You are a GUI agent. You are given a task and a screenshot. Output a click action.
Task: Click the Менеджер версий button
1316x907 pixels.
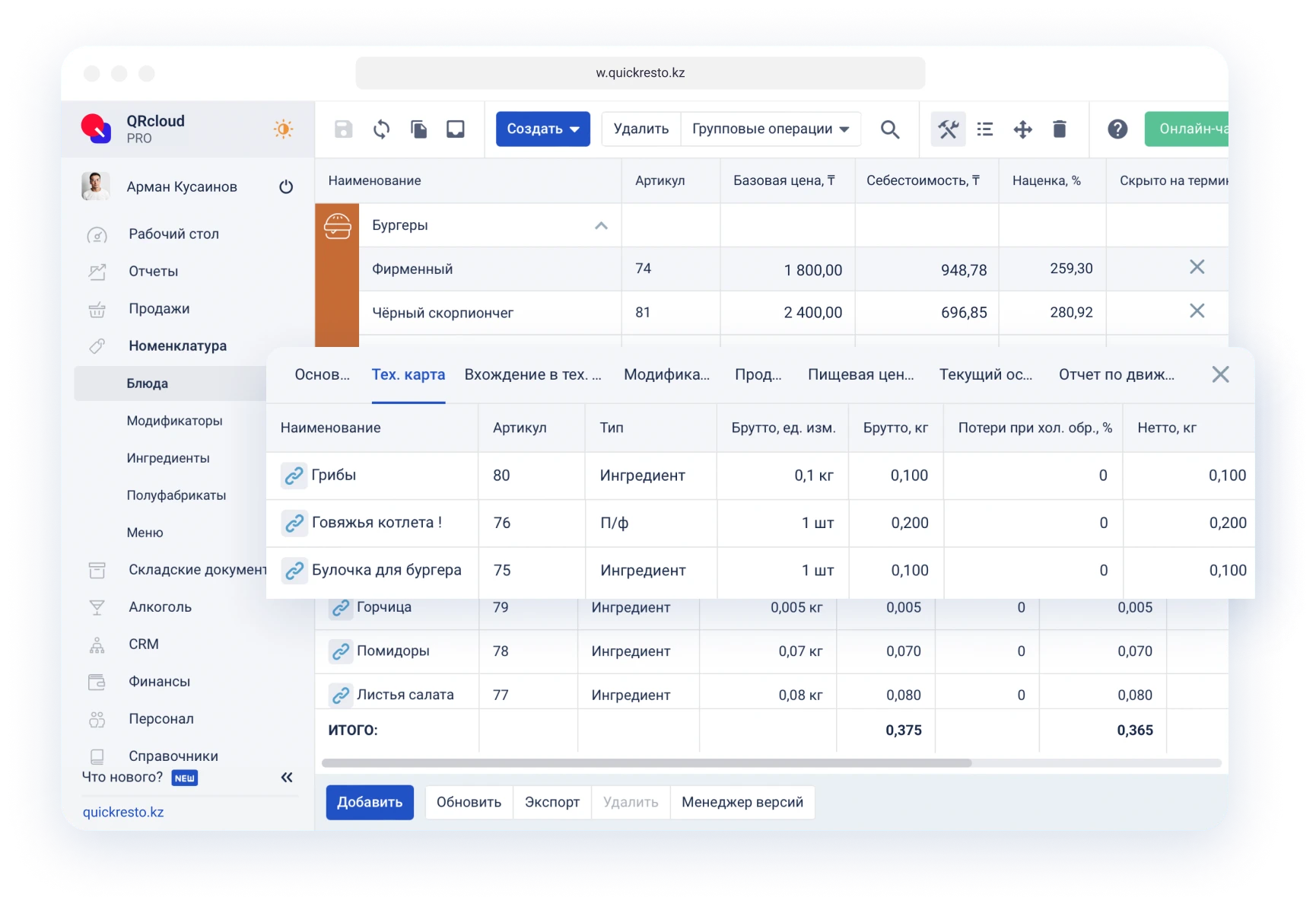(742, 802)
